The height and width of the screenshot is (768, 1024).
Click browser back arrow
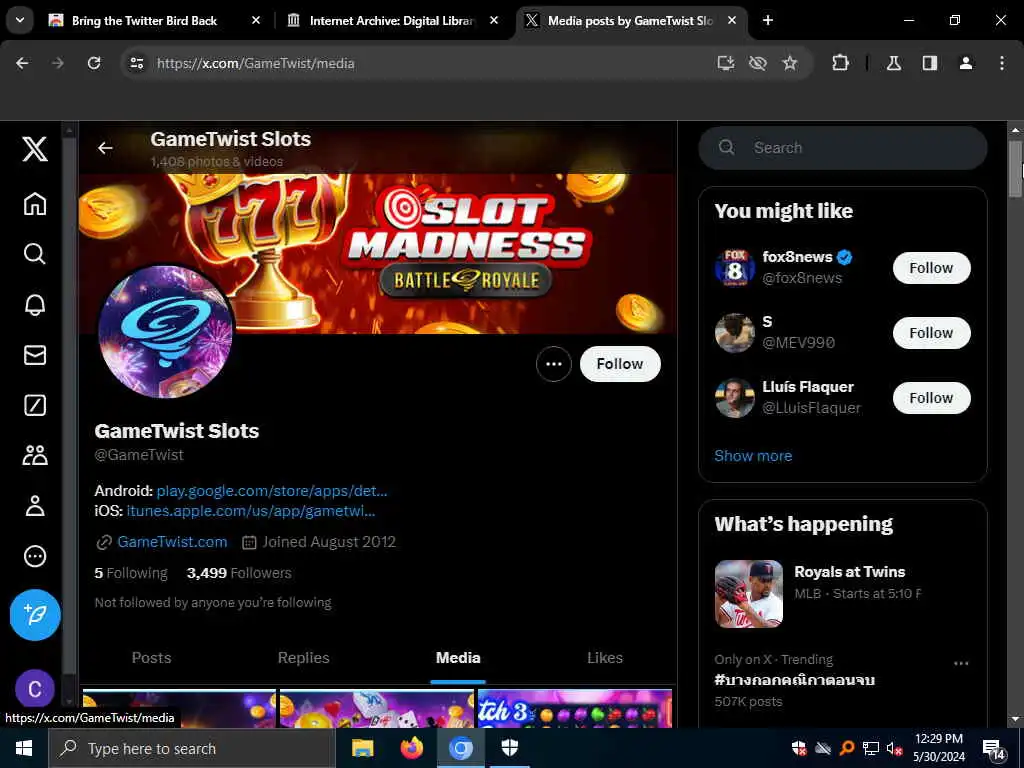click(x=22, y=63)
